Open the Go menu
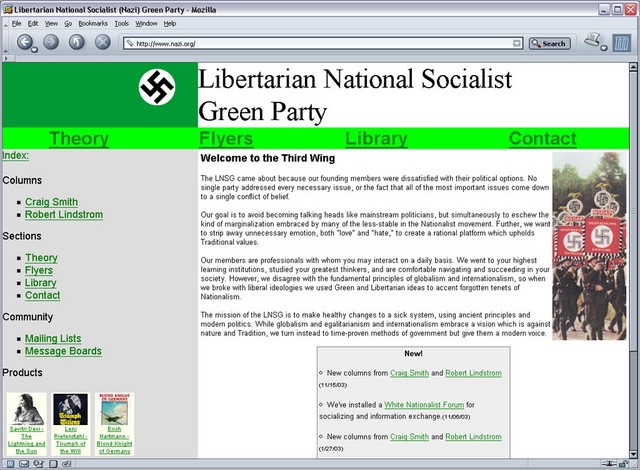The height and width of the screenshot is (470, 640). pos(68,24)
